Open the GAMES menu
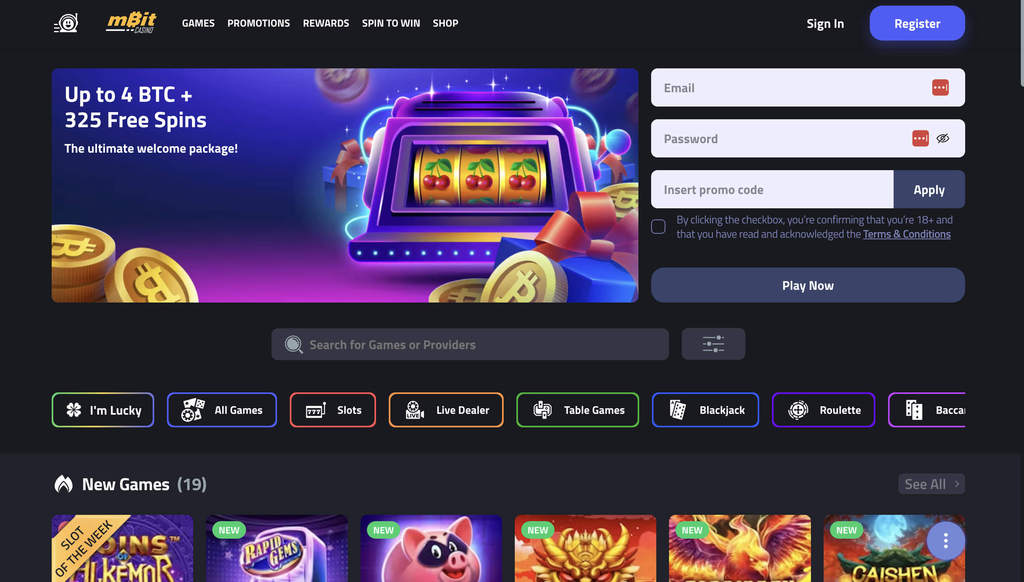Screen dimensions: 1024x582 [x=198, y=23]
